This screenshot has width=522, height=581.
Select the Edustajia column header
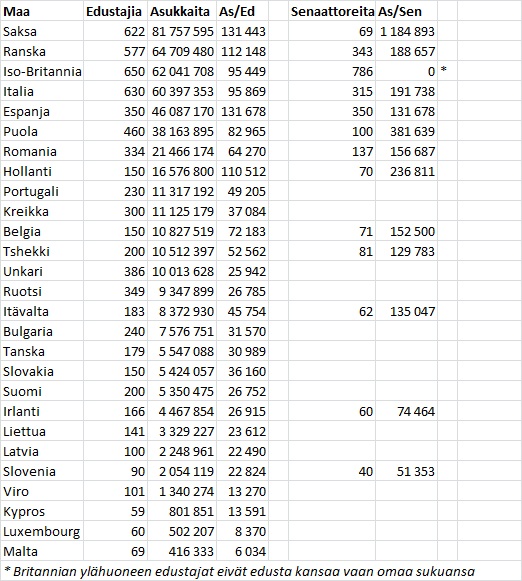point(115,11)
